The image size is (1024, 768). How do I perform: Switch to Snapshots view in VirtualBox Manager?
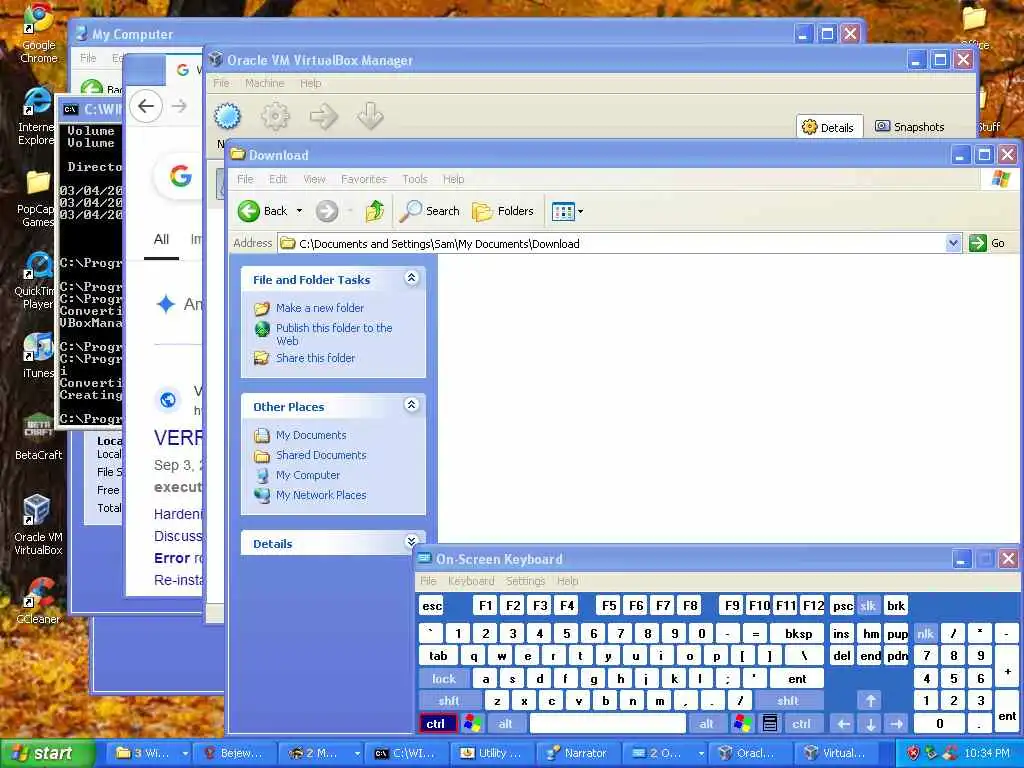(909, 127)
